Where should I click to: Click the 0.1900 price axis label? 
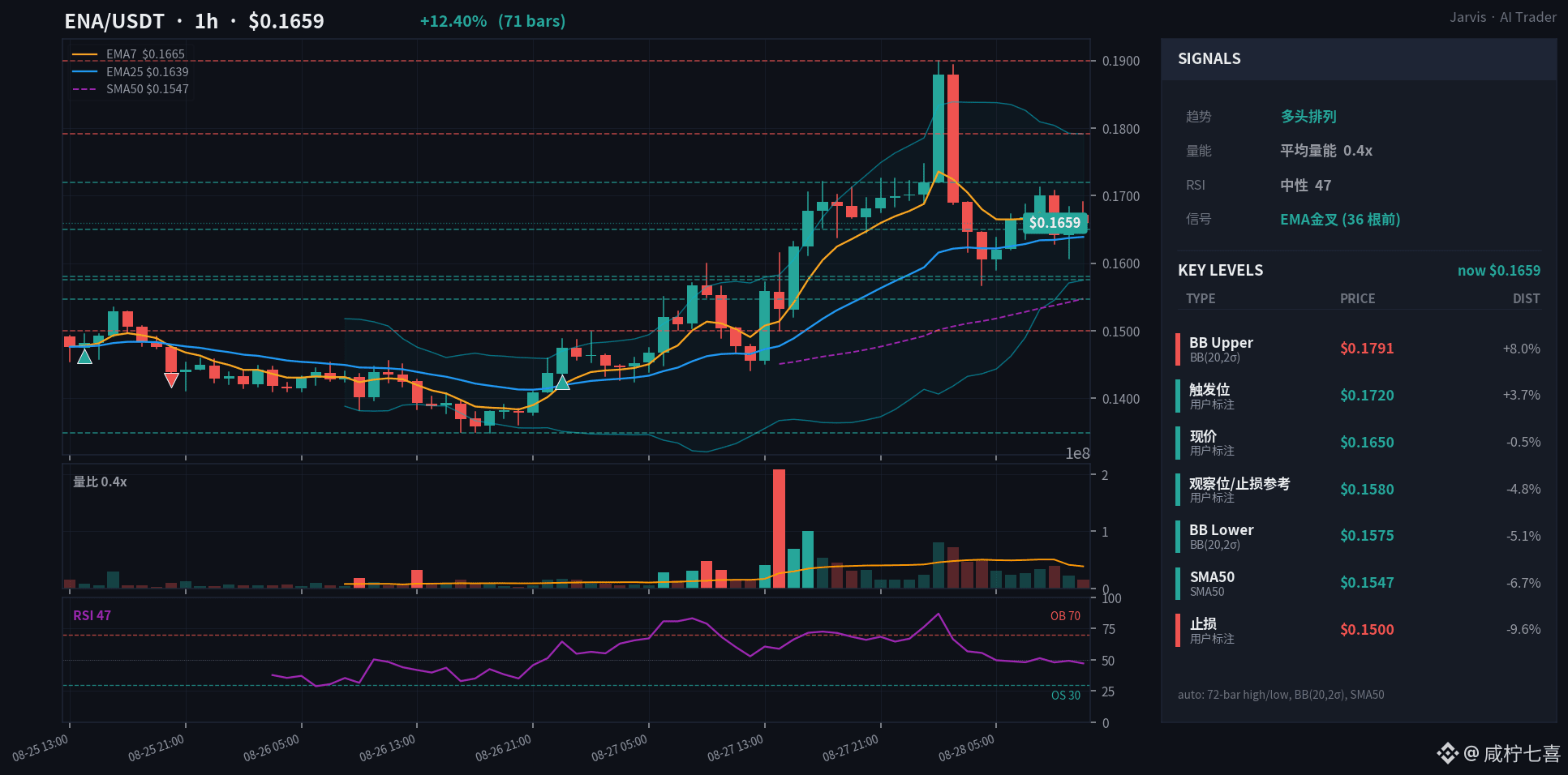point(1120,61)
